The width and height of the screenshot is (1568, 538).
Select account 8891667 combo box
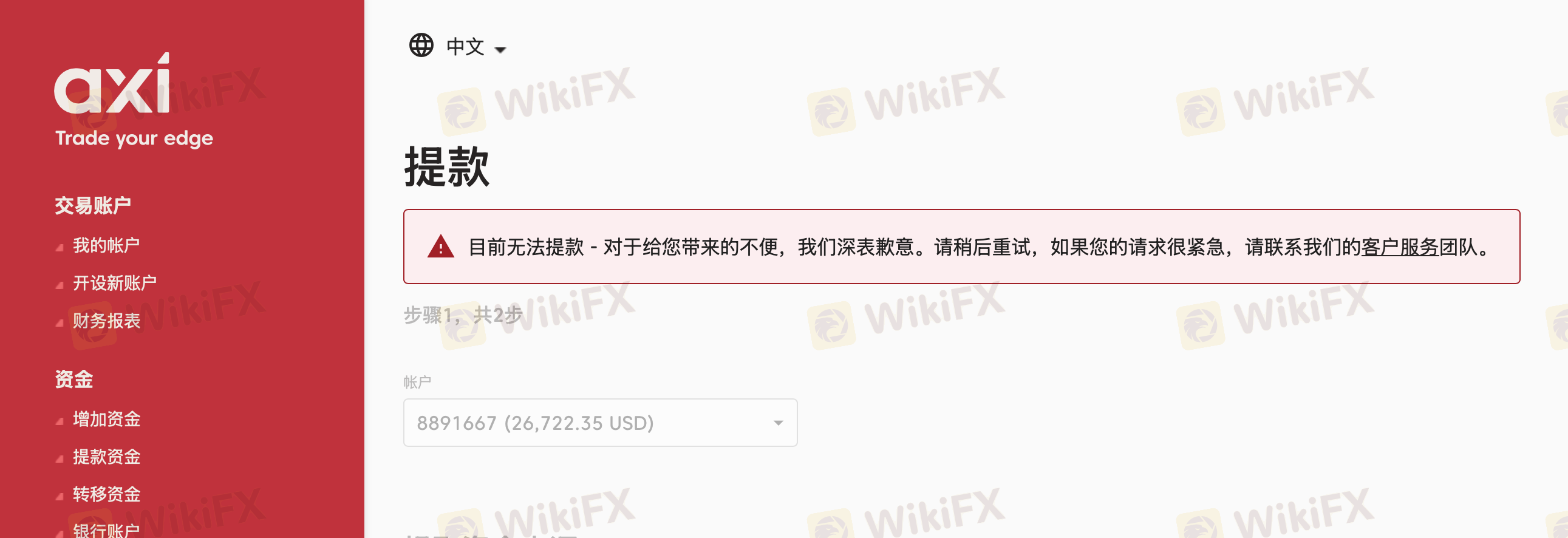click(600, 423)
